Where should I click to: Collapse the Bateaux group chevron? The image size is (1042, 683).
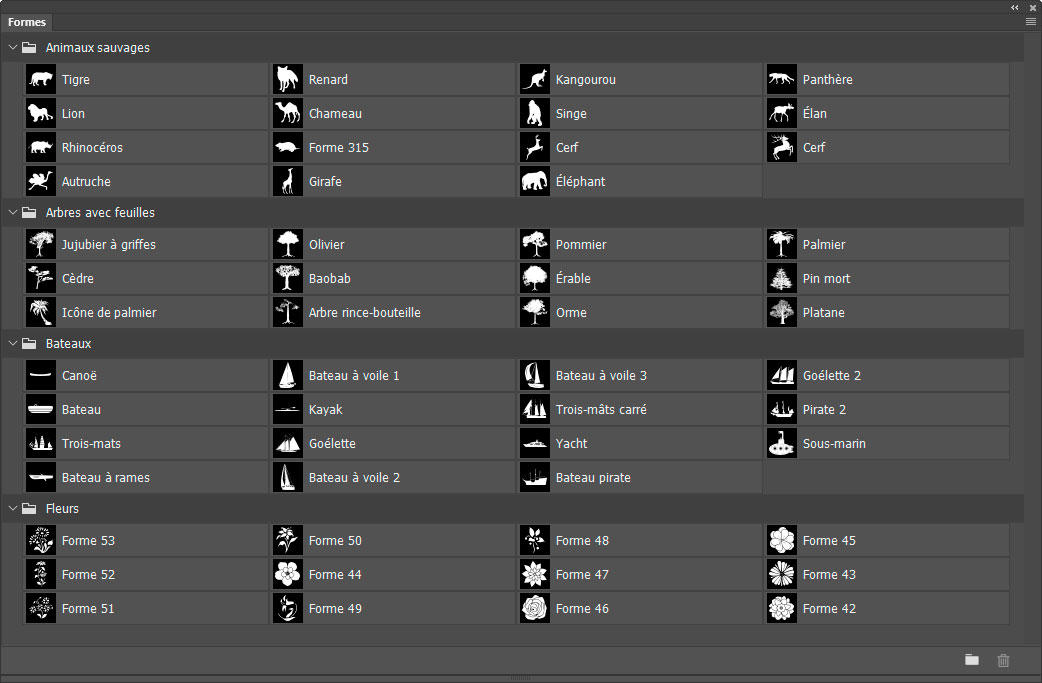pos(13,344)
